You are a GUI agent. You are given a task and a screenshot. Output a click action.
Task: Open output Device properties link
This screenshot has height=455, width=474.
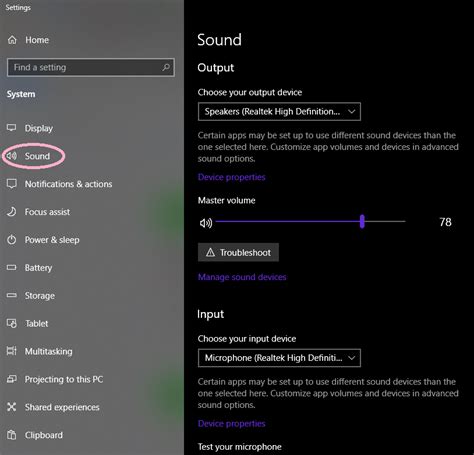click(x=231, y=177)
